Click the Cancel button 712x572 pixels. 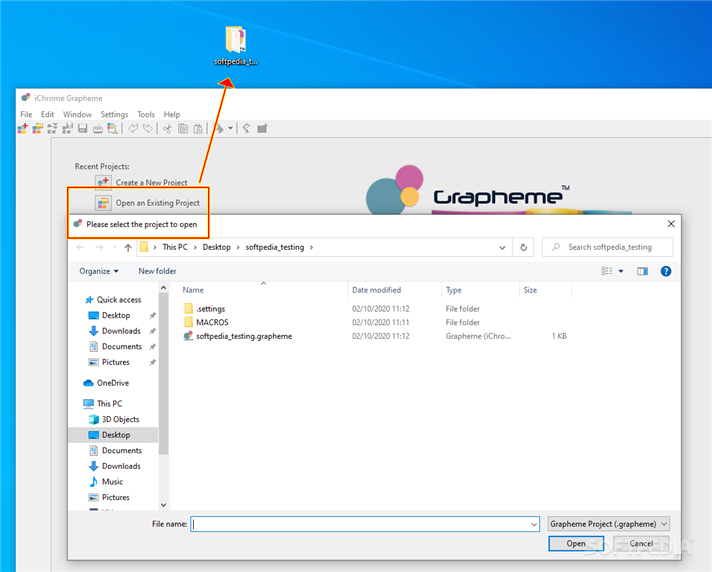coord(641,543)
